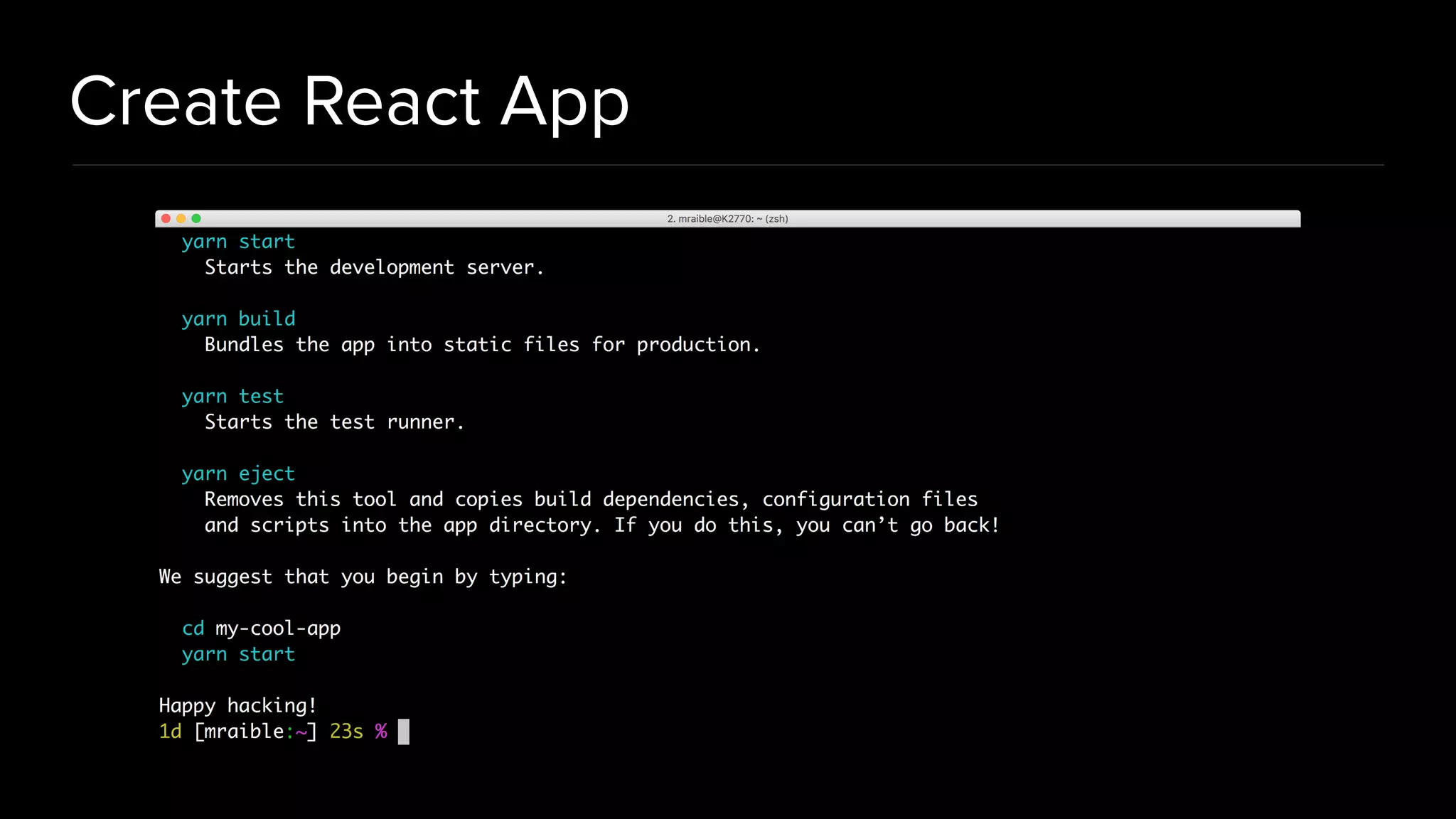Click 'Starts the development server.' description

374,268
